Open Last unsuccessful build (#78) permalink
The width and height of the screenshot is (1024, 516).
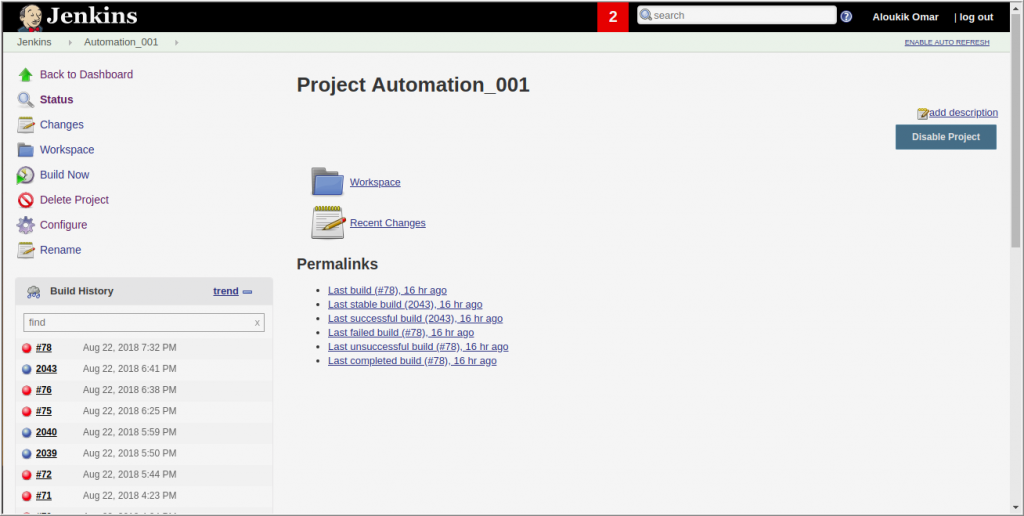[418, 347]
